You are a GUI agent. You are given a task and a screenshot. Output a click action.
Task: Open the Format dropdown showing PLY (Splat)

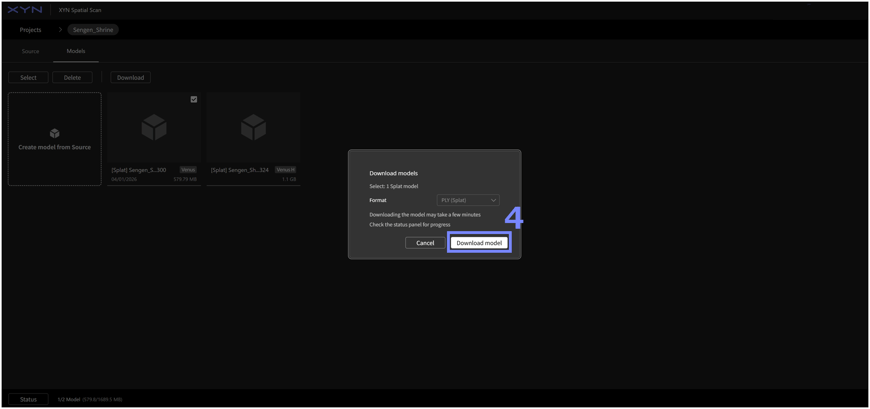coord(467,200)
